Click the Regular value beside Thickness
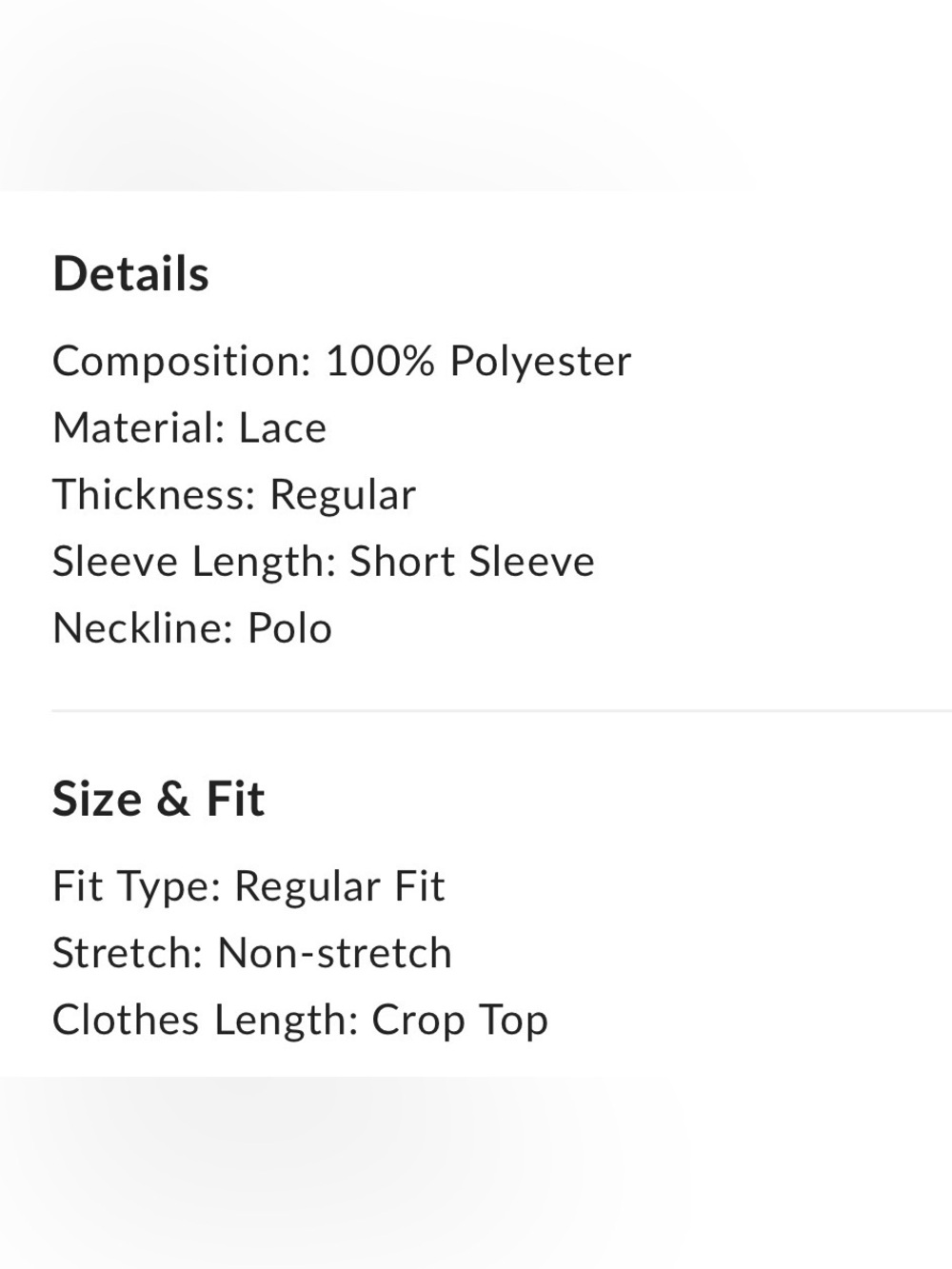The width and height of the screenshot is (952, 1269). click(343, 496)
